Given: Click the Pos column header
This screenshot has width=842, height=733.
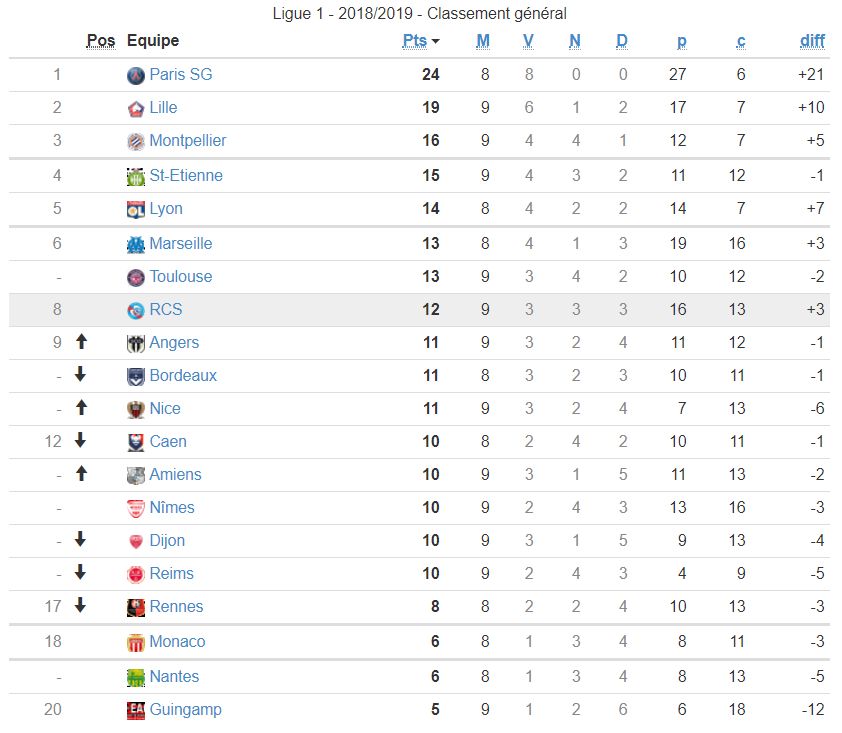Looking at the screenshot, I should tap(101, 41).
